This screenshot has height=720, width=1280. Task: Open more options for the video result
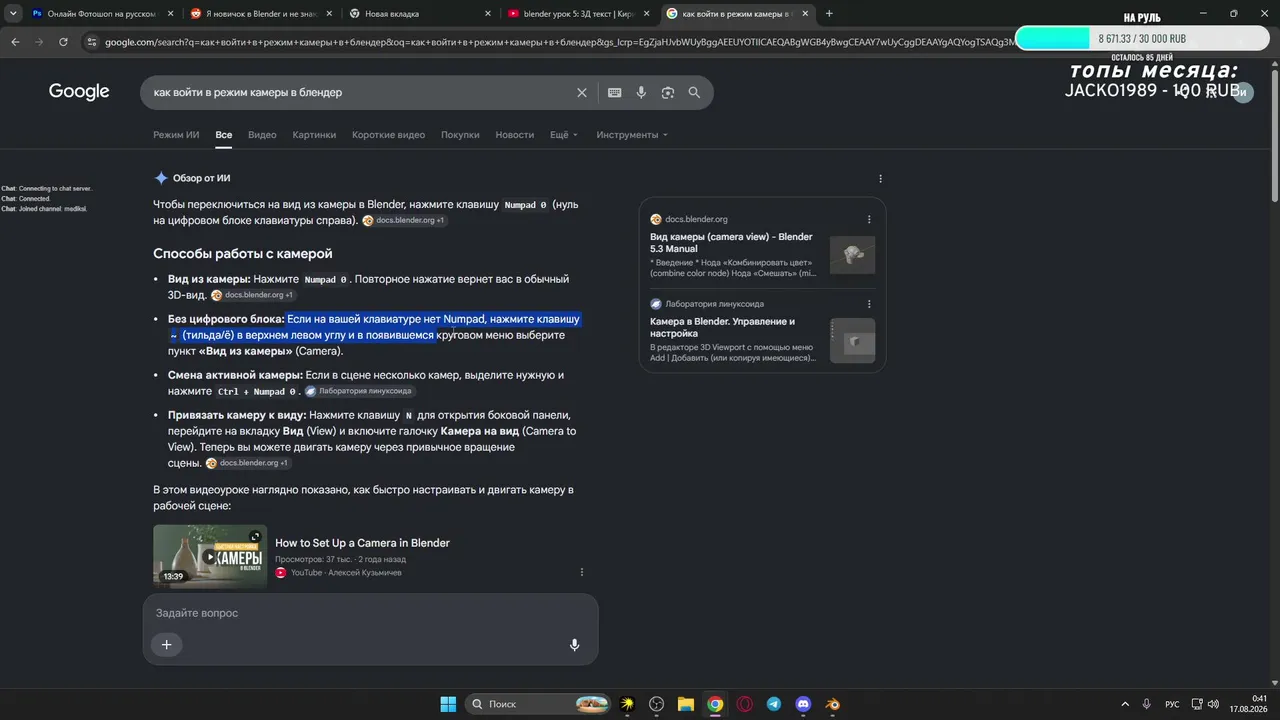point(582,572)
